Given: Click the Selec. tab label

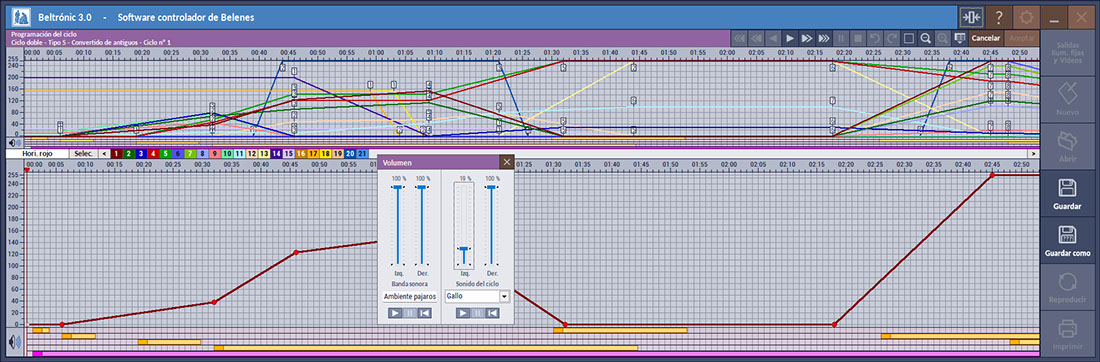Looking at the screenshot, I should (x=83, y=153).
